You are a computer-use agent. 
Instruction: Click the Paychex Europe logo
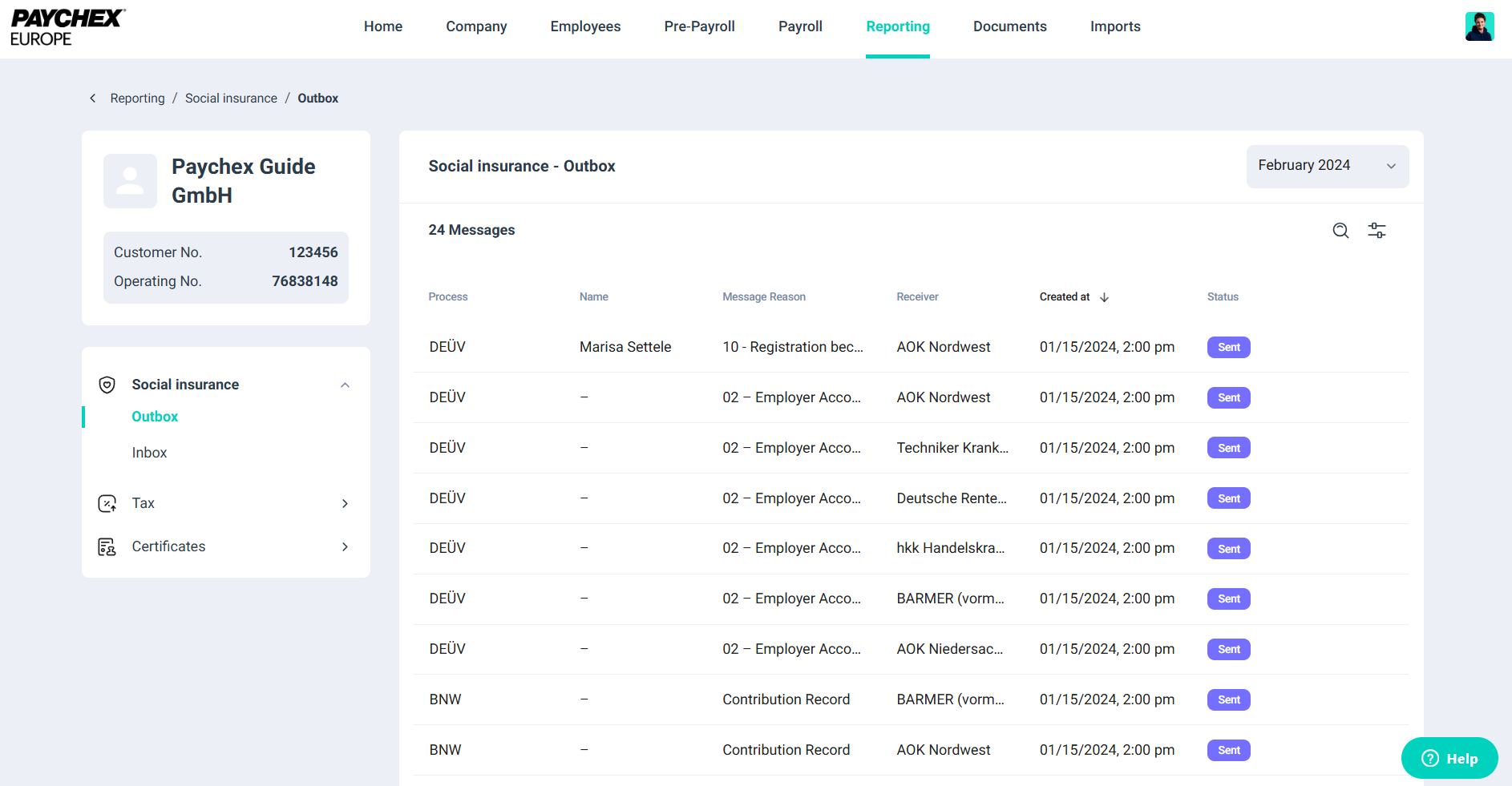(x=67, y=27)
